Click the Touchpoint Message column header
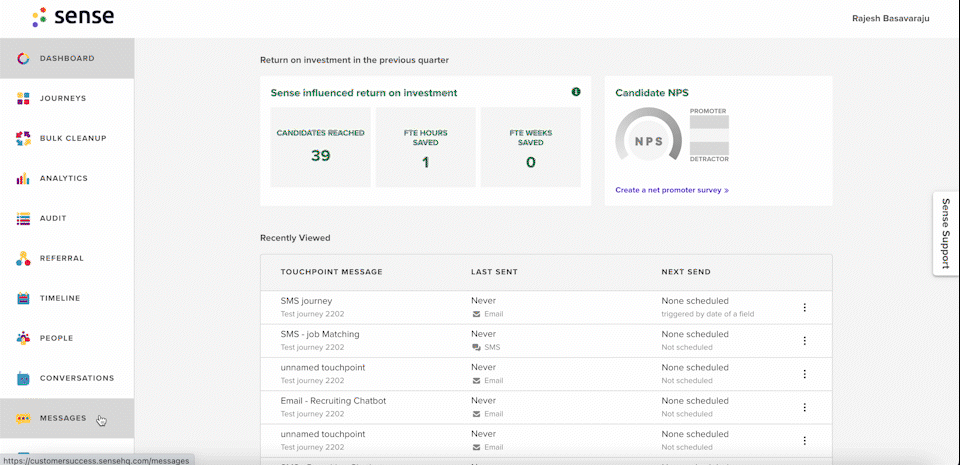This screenshot has width=960, height=465. (x=331, y=272)
